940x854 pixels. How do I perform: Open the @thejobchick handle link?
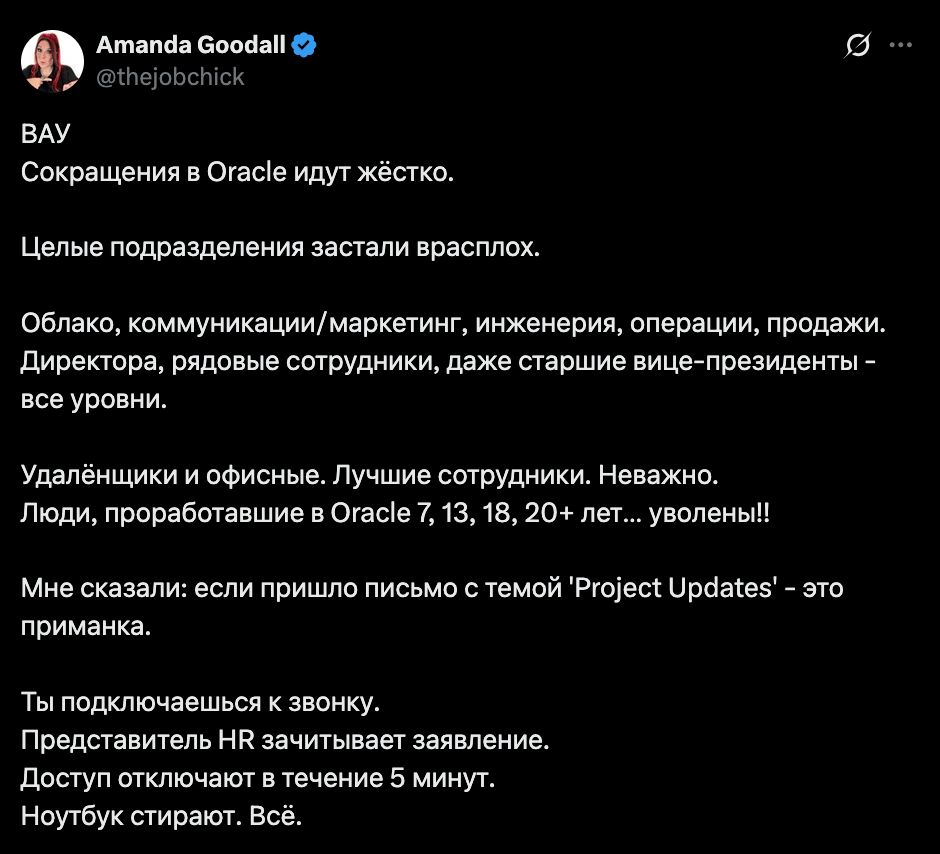coord(170,76)
